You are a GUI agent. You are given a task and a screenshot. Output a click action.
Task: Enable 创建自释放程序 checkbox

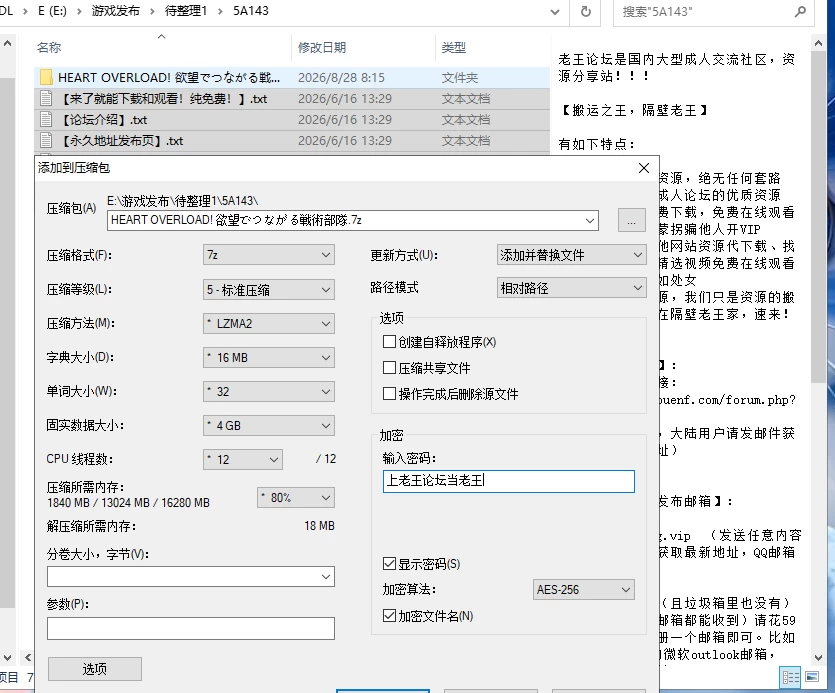click(389, 342)
